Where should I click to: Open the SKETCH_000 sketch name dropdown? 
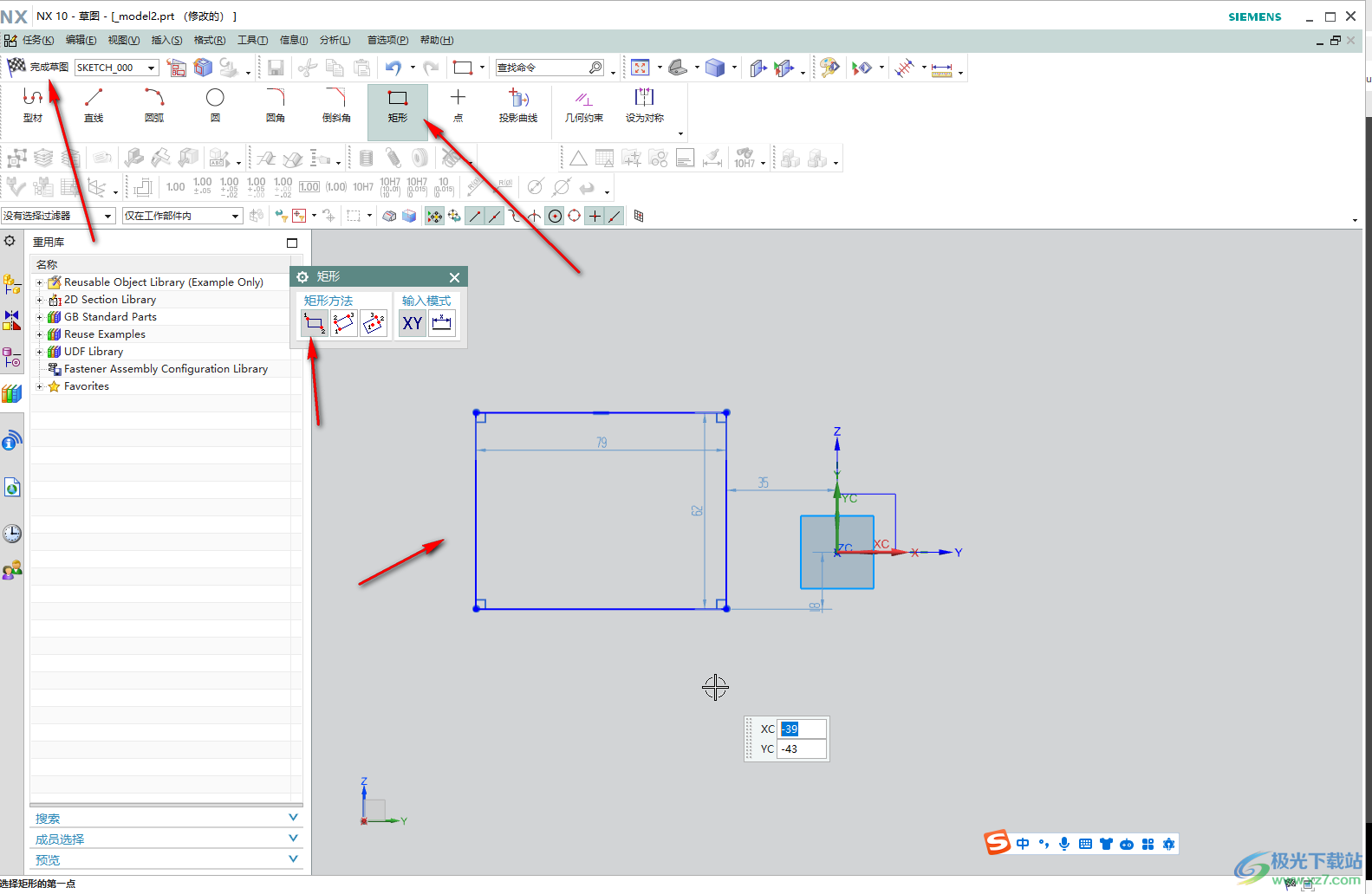pyautogui.click(x=152, y=68)
